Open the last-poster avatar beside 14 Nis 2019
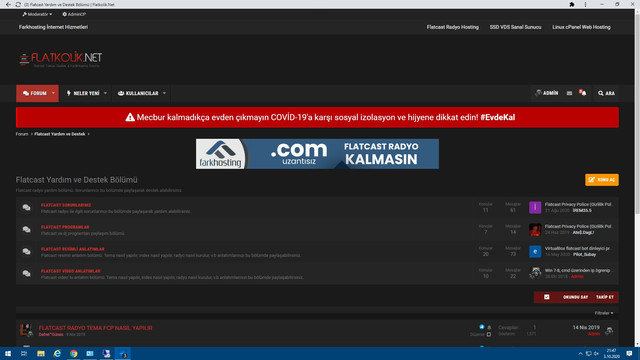This screenshot has height=360, width=640. point(609,331)
